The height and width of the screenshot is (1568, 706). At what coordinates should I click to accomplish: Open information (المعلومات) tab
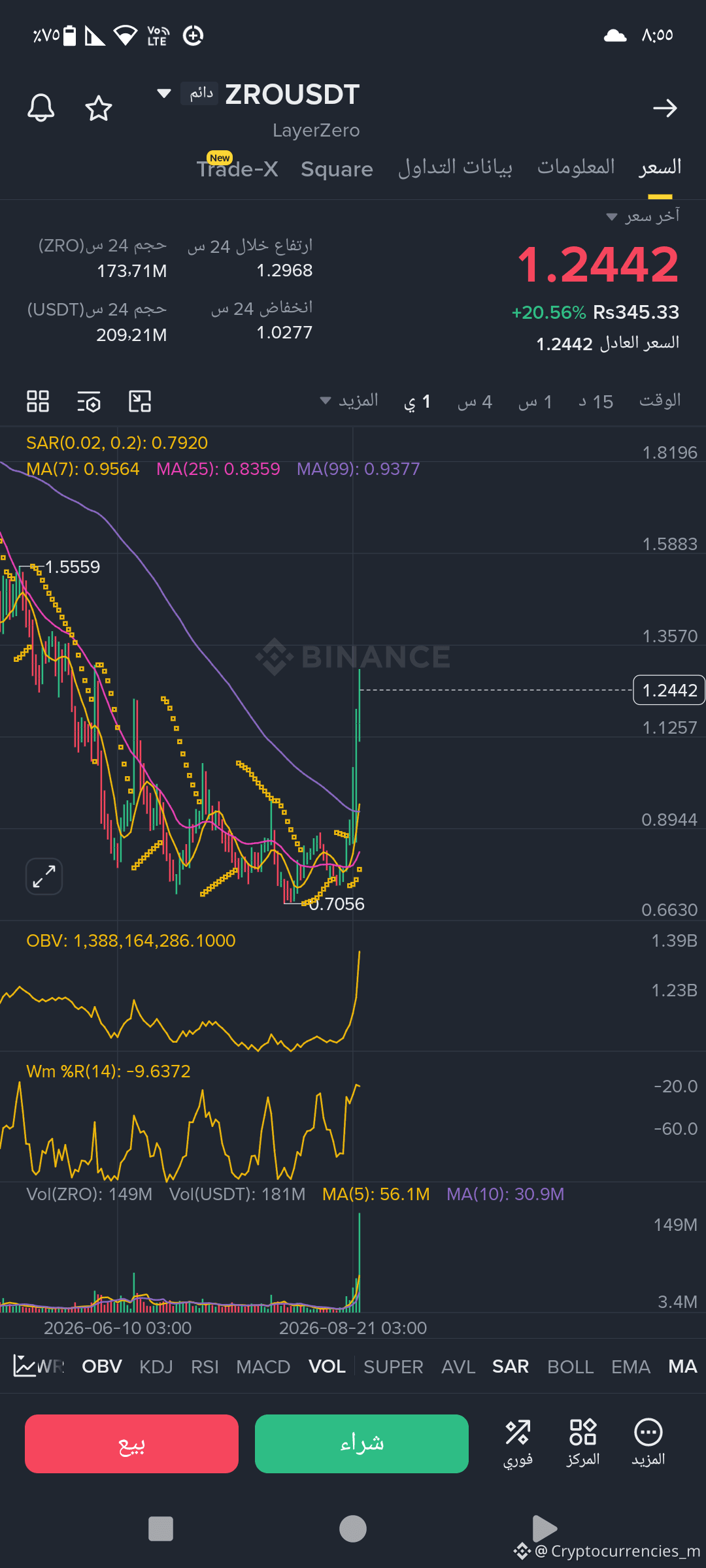coord(576,167)
